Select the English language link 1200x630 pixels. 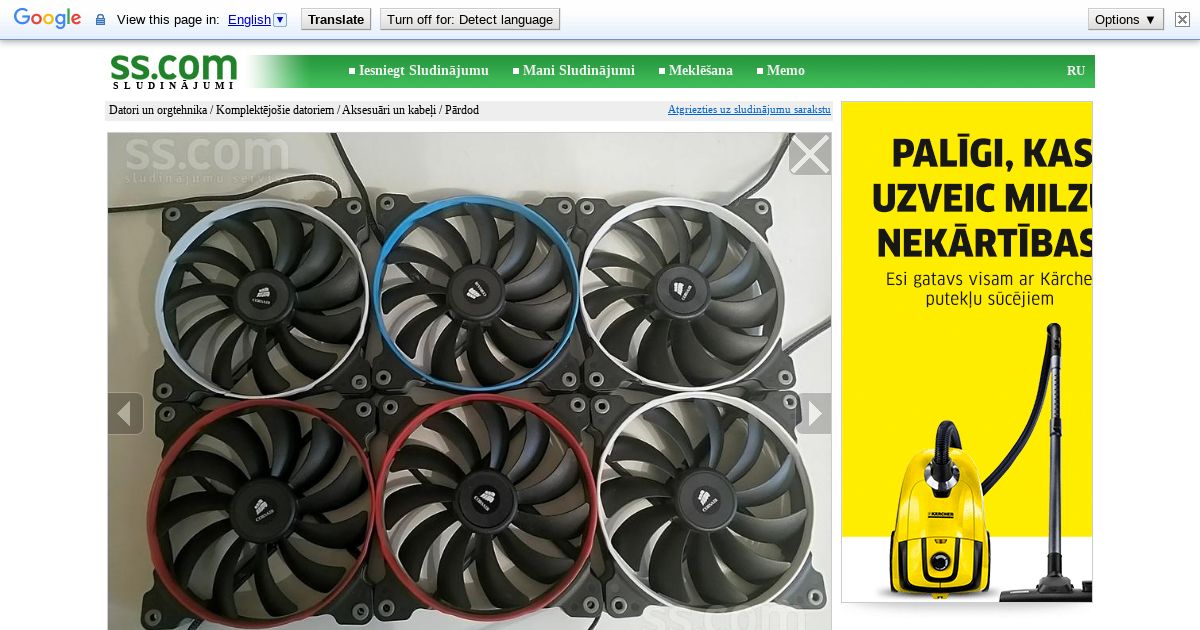249,19
